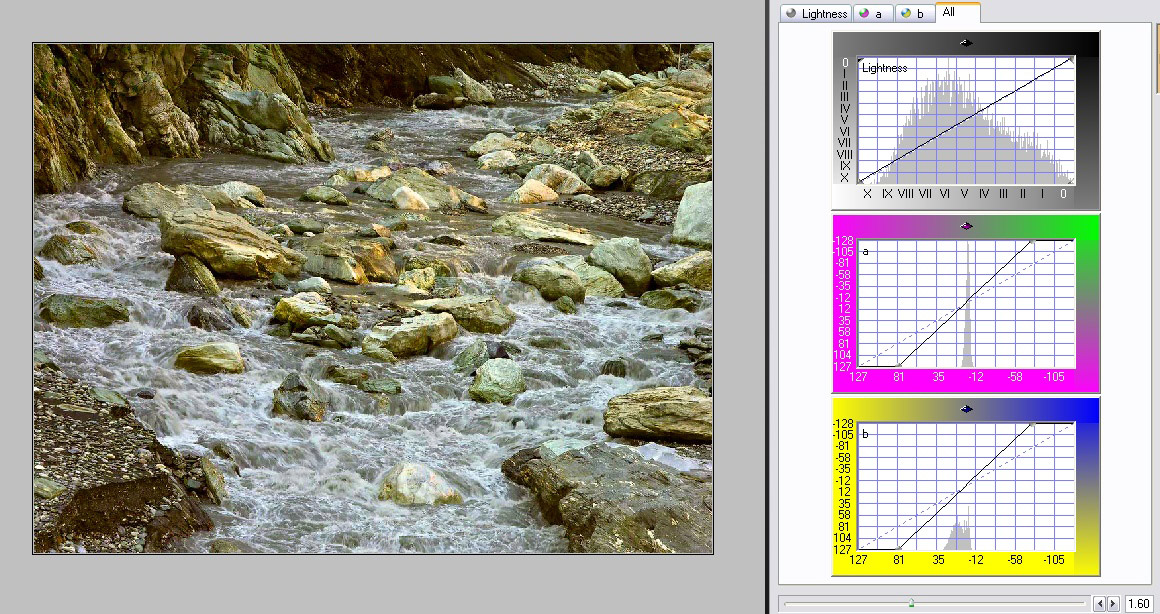Open the 'b' channel tab
The width and height of the screenshot is (1160, 614).
pos(911,14)
